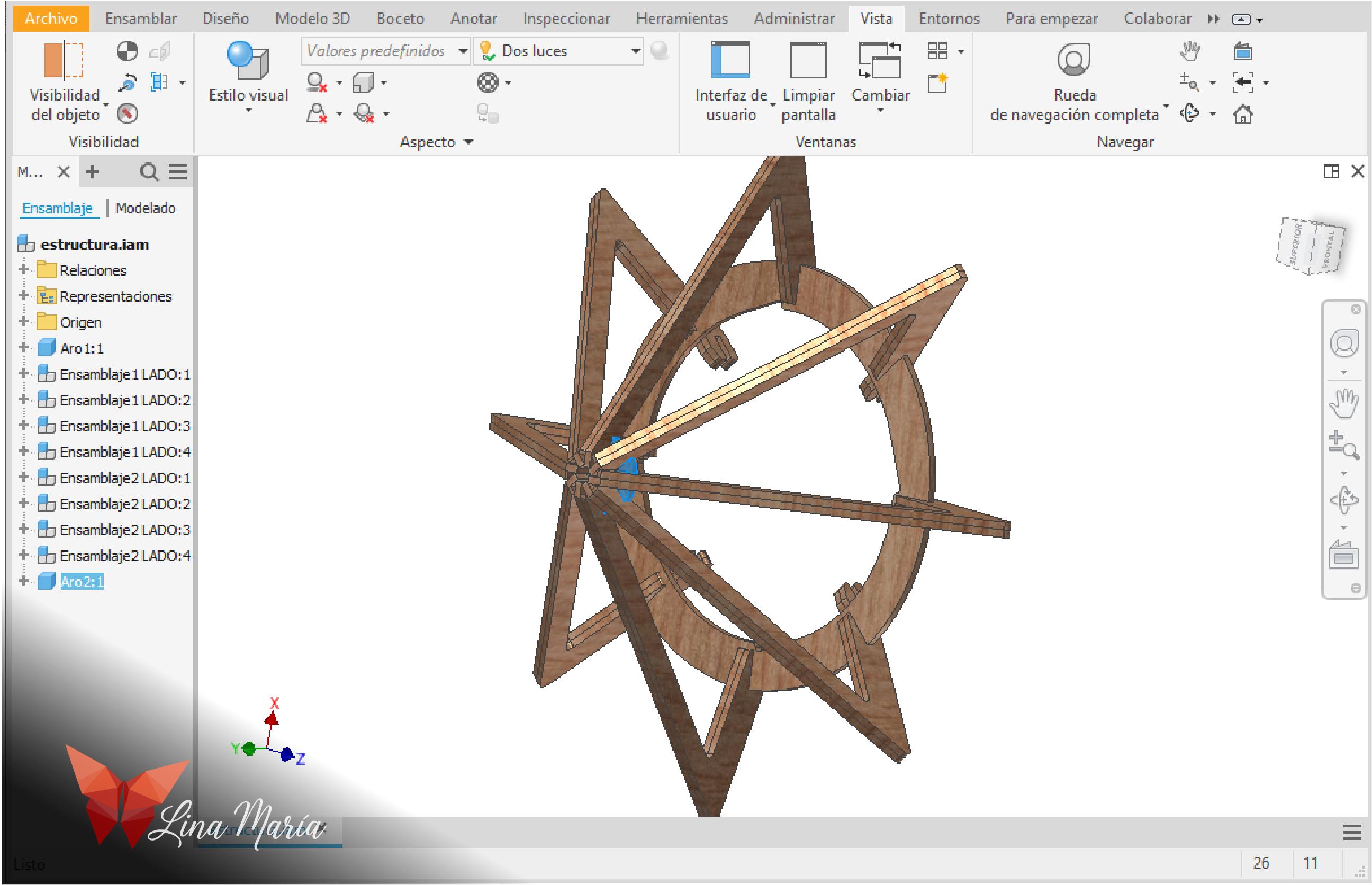Click the center of gravity icon
Screen dimensions: 1372x885
[x=127, y=51]
